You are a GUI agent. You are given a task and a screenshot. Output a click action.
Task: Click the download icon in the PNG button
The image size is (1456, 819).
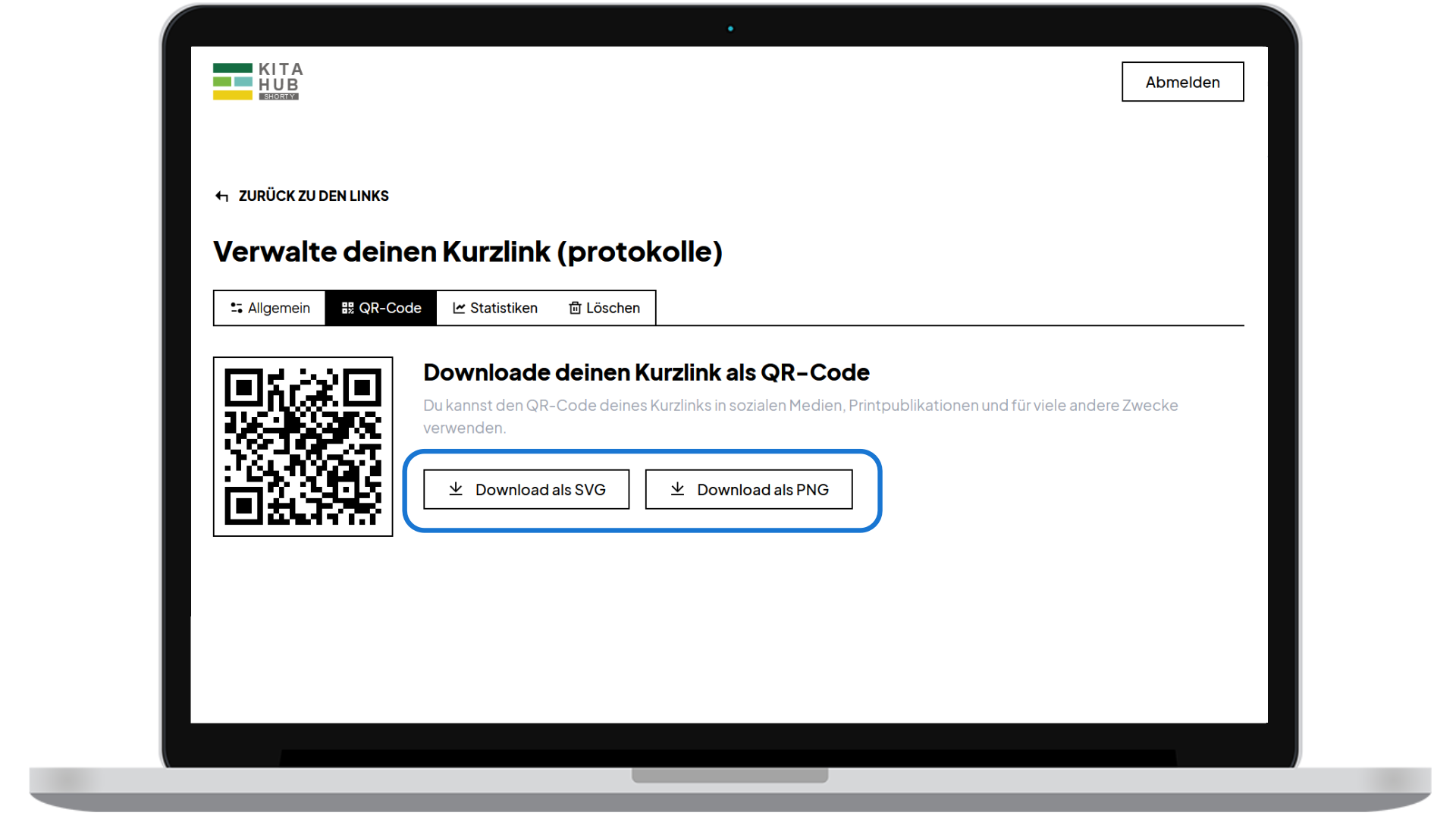click(678, 489)
